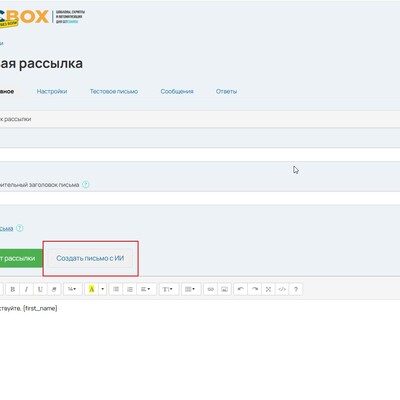This screenshot has height=400, width=400.
Task: Click into the letter body text area
Action: pyautogui.click(x=200, y=348)
